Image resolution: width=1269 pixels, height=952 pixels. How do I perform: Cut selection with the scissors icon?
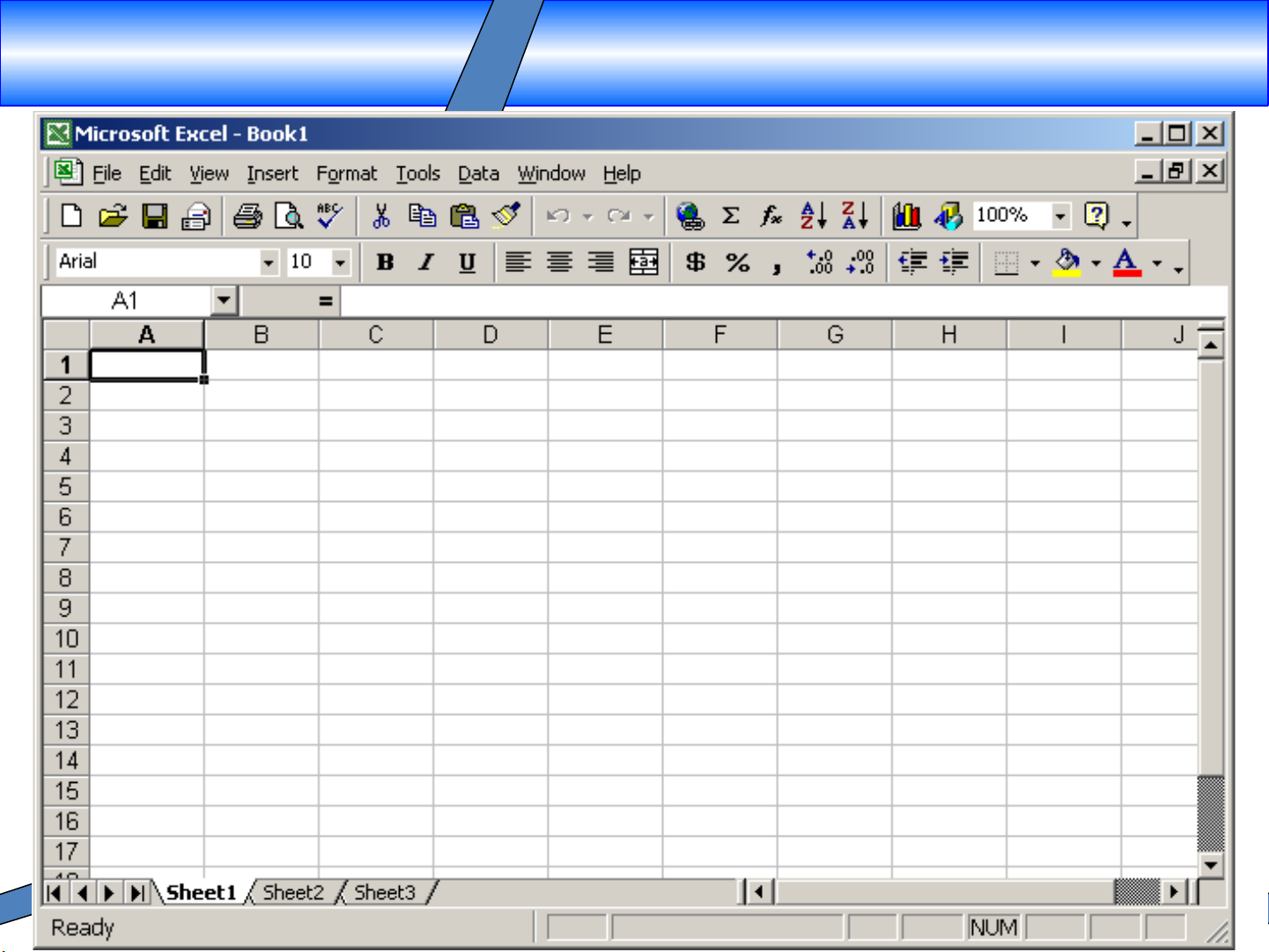(x=380, y=216)
